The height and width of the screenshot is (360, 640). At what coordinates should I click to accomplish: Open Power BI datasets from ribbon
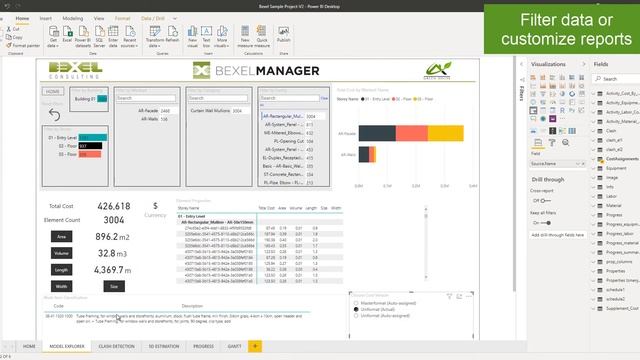tap(83, 37)
